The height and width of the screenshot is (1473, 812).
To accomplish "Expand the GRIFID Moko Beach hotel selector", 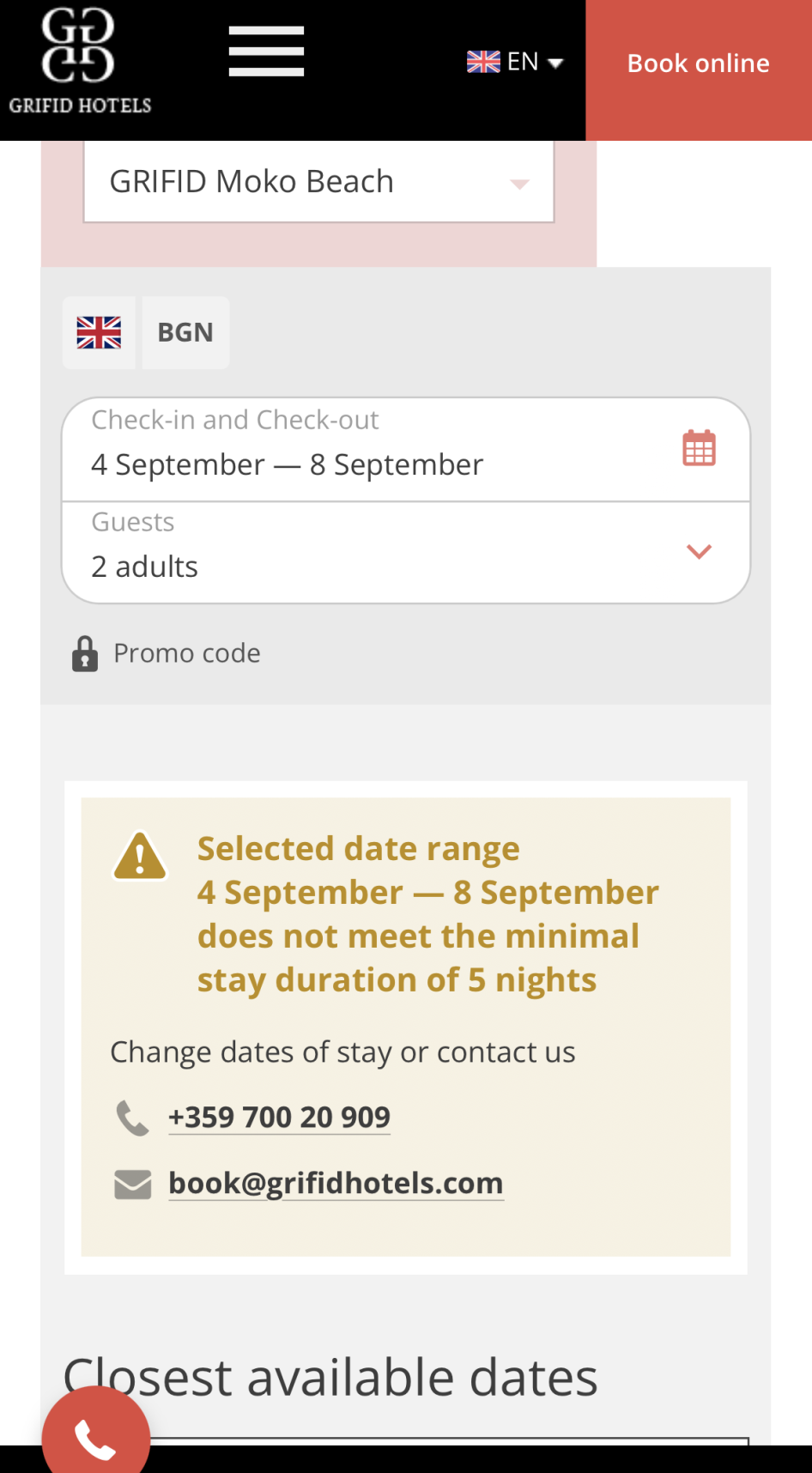I will [318, 182].
